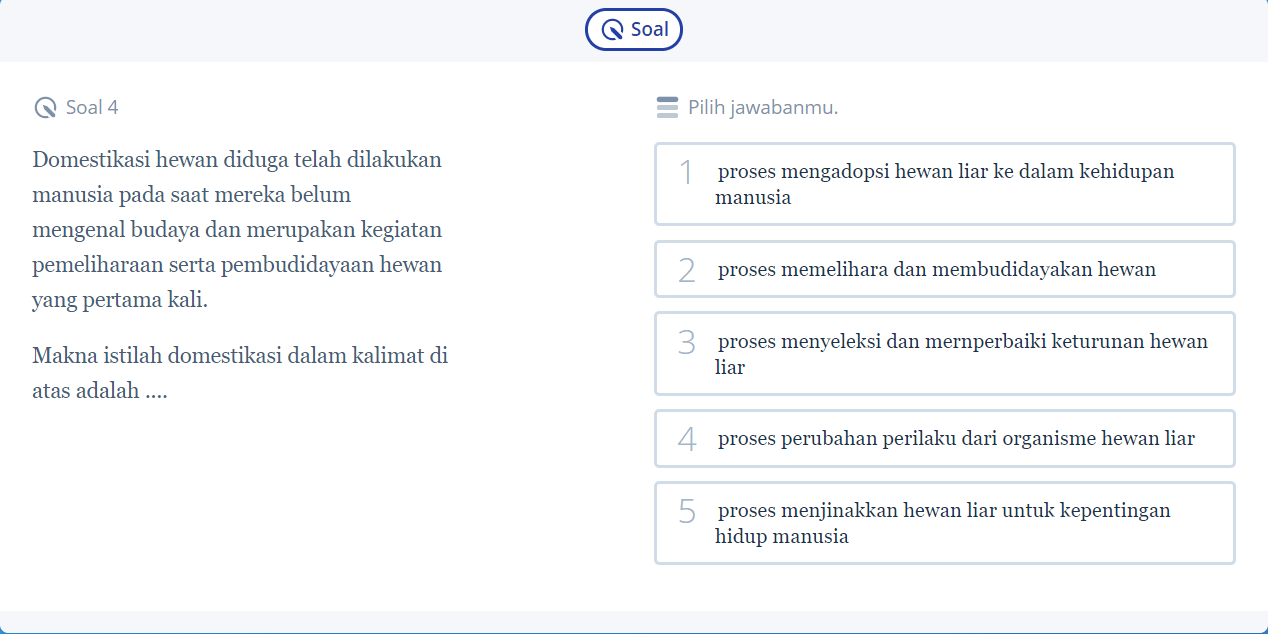Click the numeral 2 on the second answer card
The image size is (1268, 634).
point(685,269)
